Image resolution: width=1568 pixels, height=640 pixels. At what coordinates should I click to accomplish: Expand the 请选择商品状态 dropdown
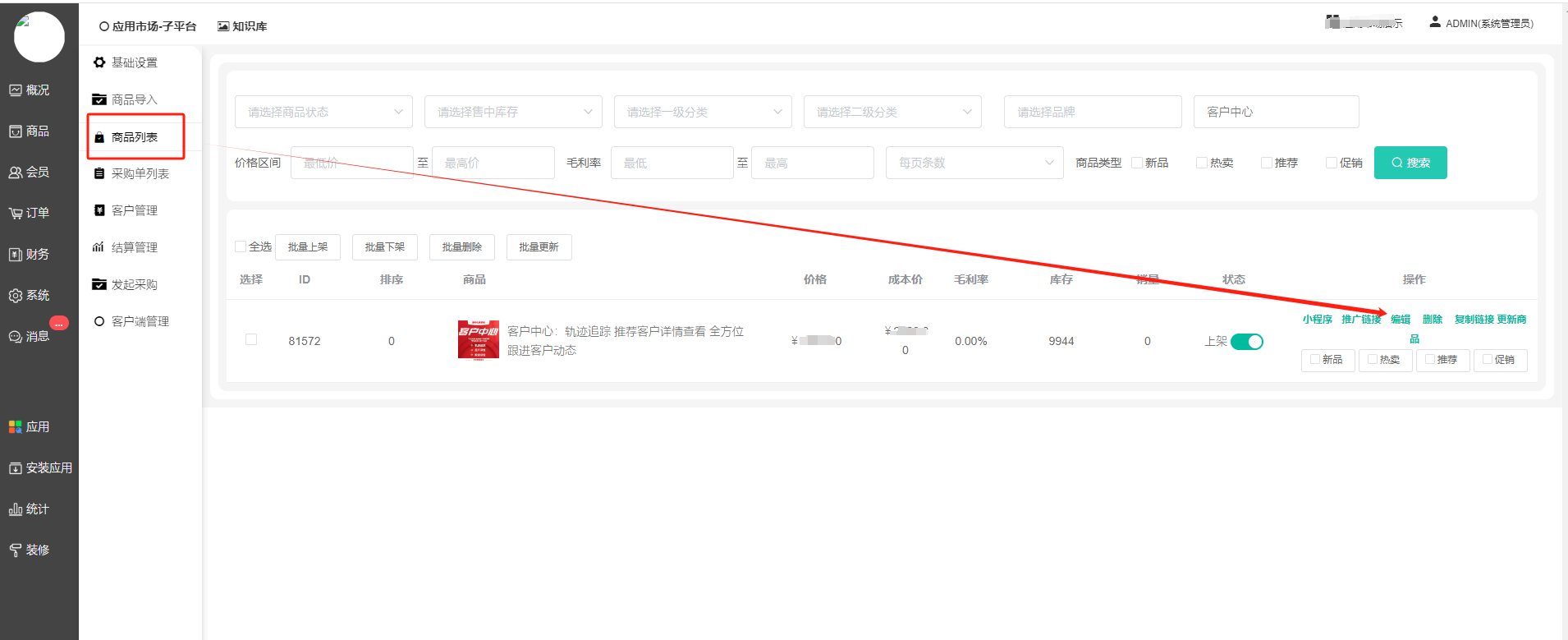pos(323,112)
